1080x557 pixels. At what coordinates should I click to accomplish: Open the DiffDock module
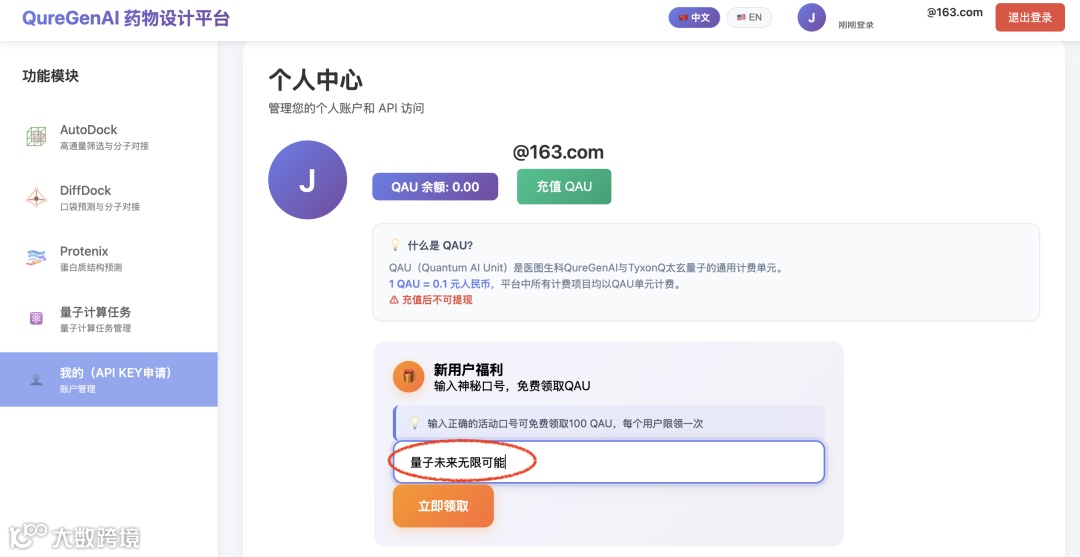coord(109,198)
